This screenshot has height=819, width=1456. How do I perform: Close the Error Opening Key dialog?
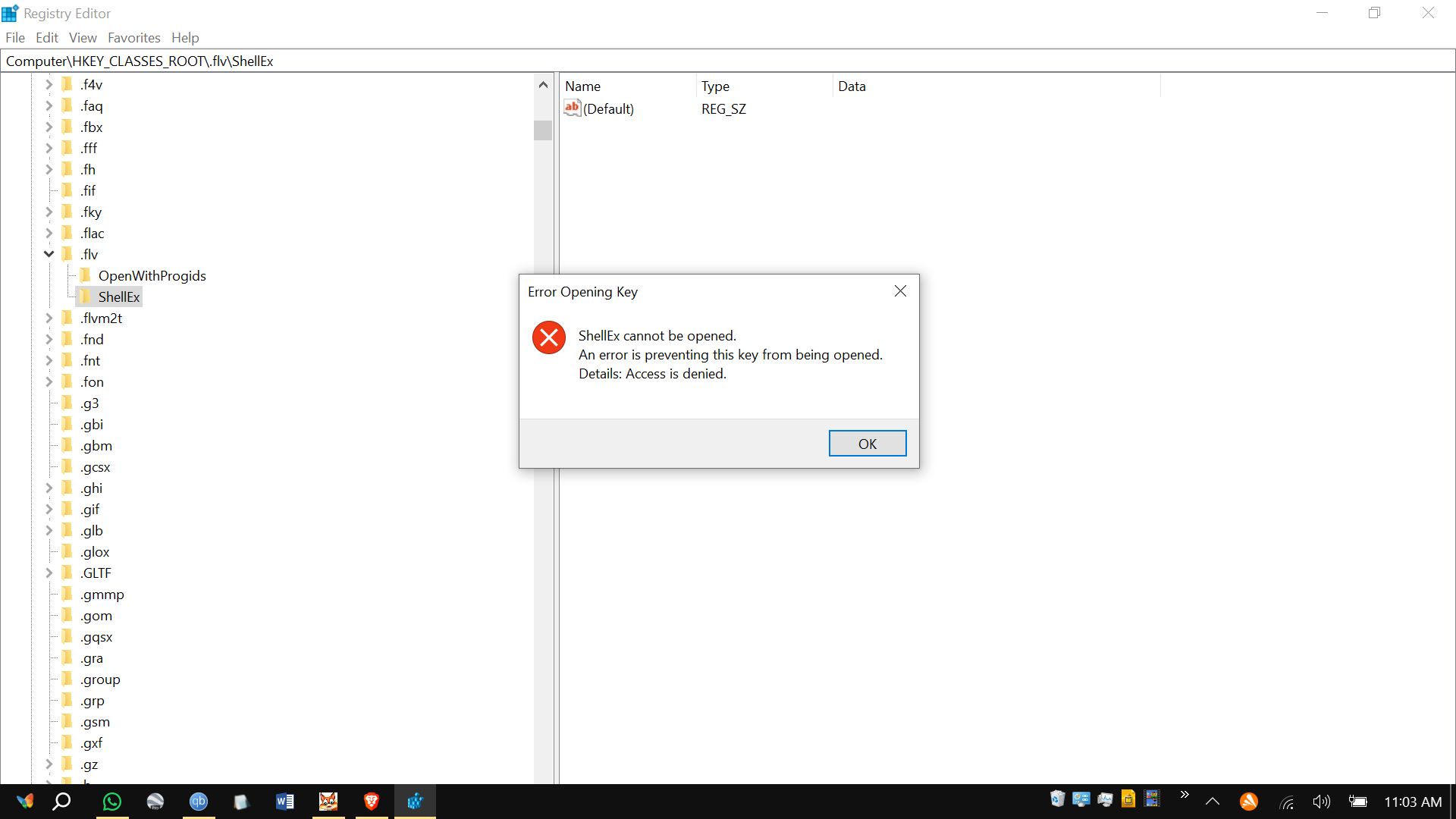click(900, 291)
